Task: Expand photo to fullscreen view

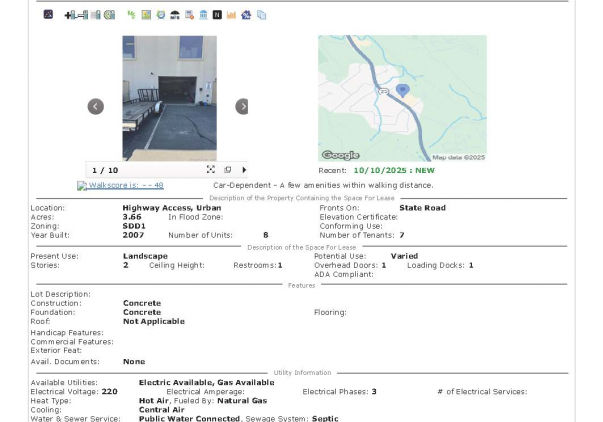Action: [x=211, y=170]
